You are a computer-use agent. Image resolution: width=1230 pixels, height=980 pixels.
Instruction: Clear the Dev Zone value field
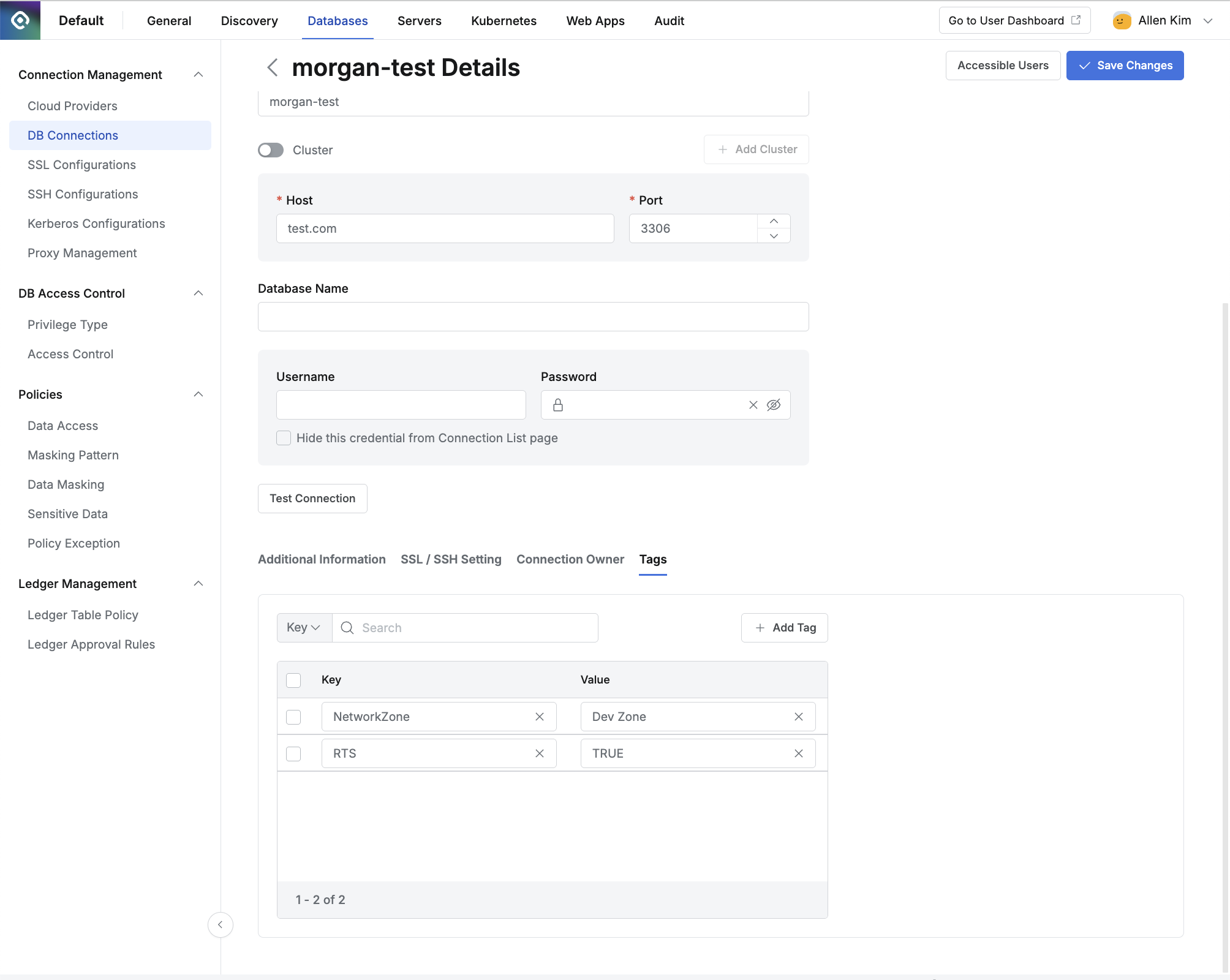[798, 717]
